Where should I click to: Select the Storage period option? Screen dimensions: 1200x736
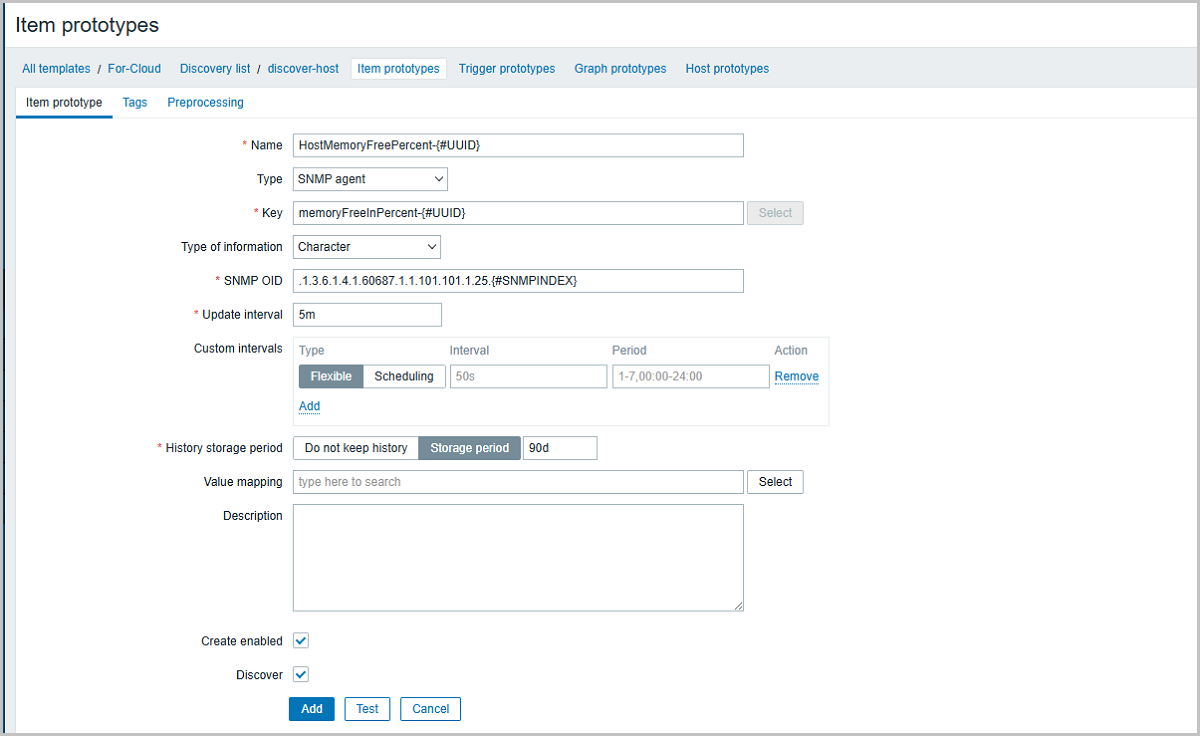(469, 448)
